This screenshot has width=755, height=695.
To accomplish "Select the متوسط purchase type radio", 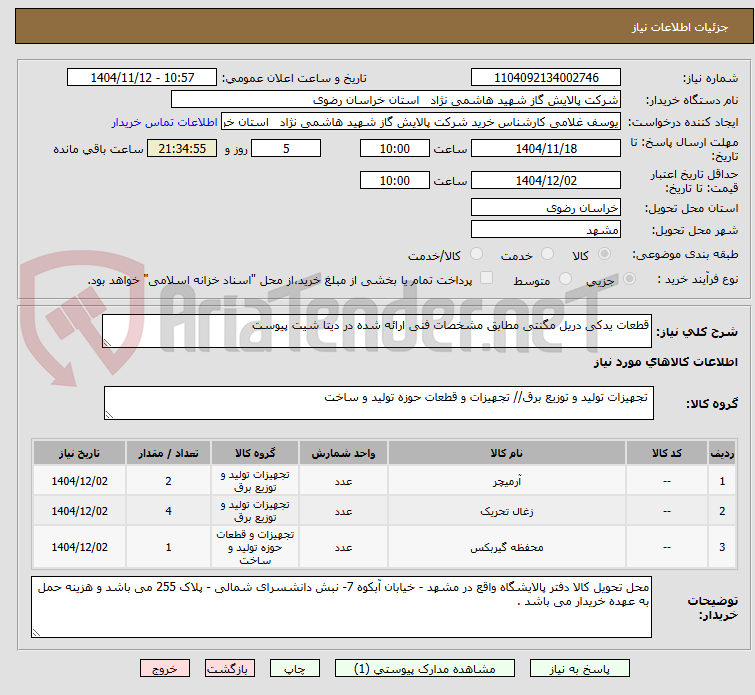I will click(565, 278).
